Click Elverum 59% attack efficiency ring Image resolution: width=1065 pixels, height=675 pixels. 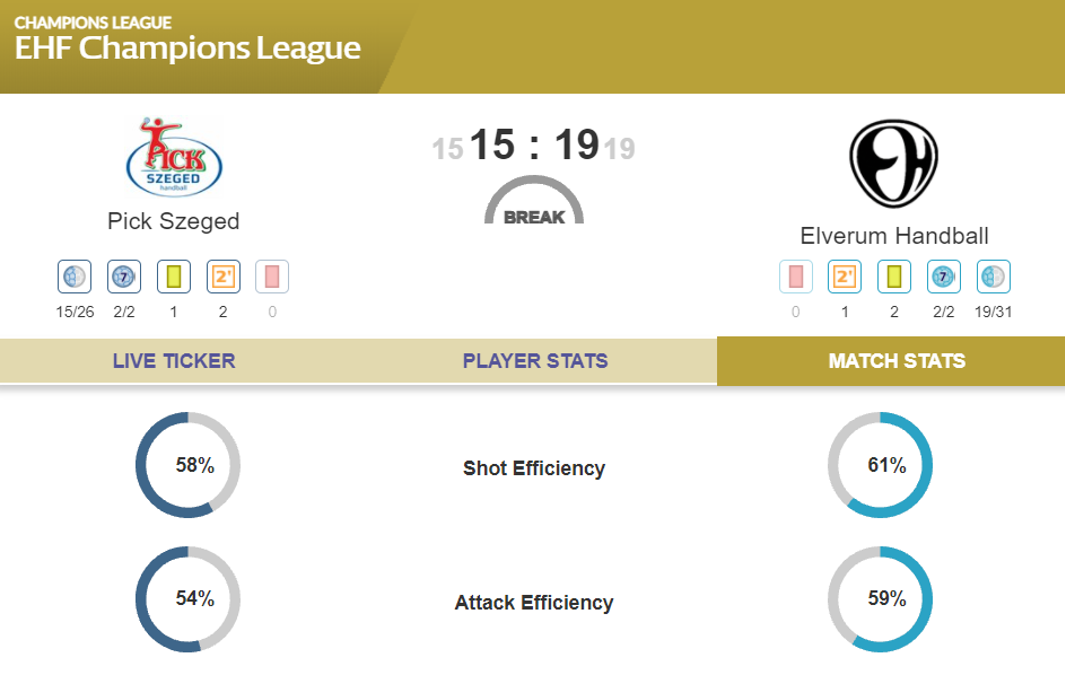[x=880, y=599]
